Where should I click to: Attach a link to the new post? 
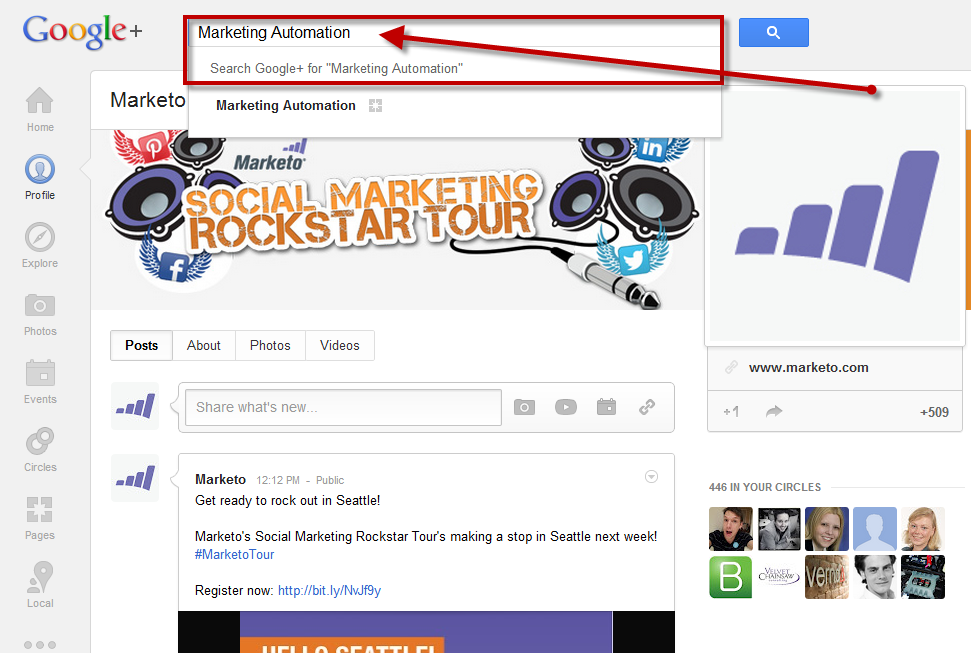pos(647,407)
